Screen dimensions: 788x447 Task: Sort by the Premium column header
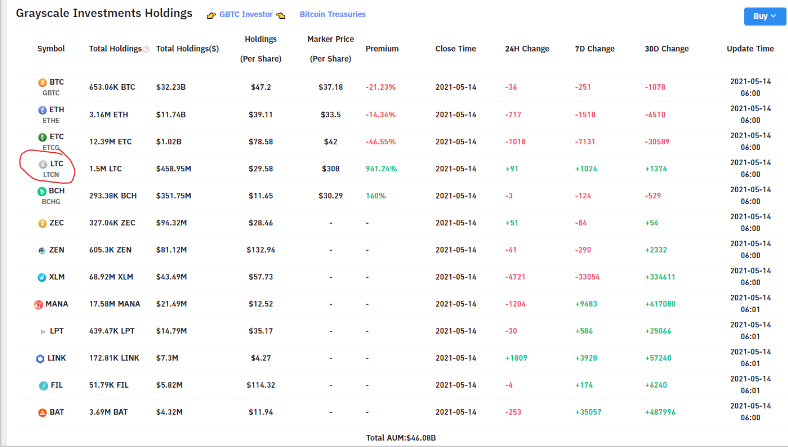[x=382, y=49]
